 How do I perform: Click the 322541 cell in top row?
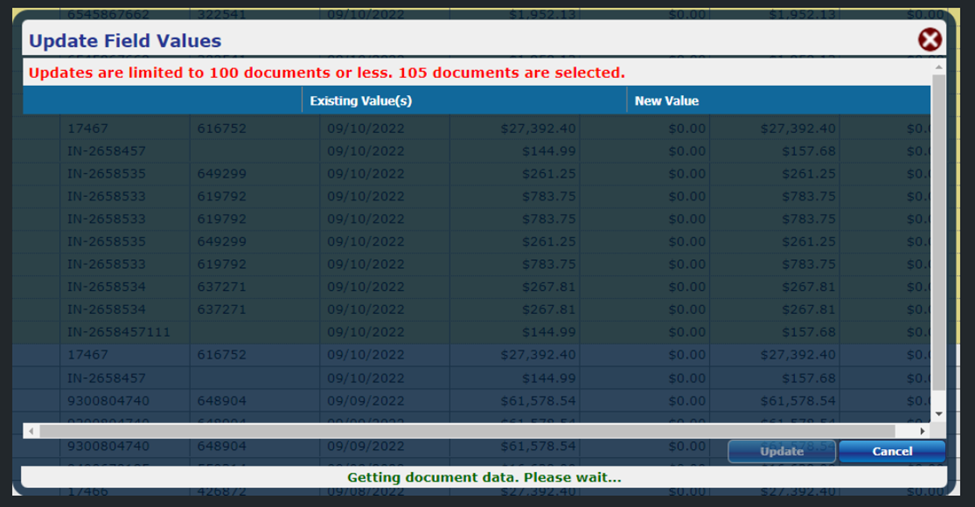pyautogui.click(x=226, y=15)
